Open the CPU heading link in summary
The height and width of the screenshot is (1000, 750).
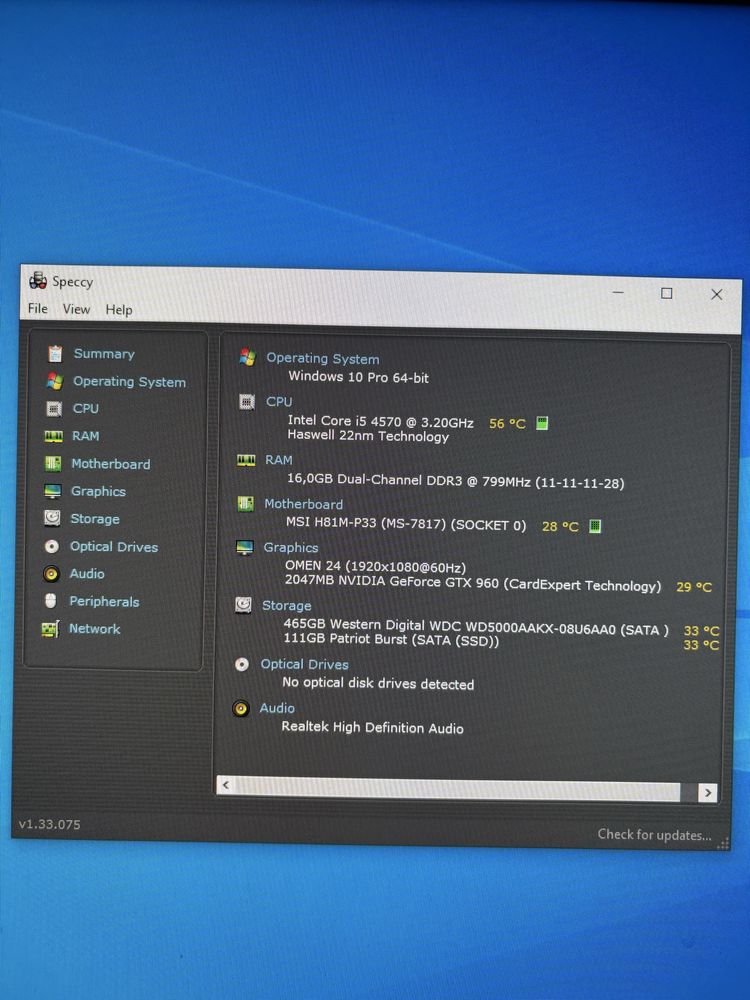279,402
